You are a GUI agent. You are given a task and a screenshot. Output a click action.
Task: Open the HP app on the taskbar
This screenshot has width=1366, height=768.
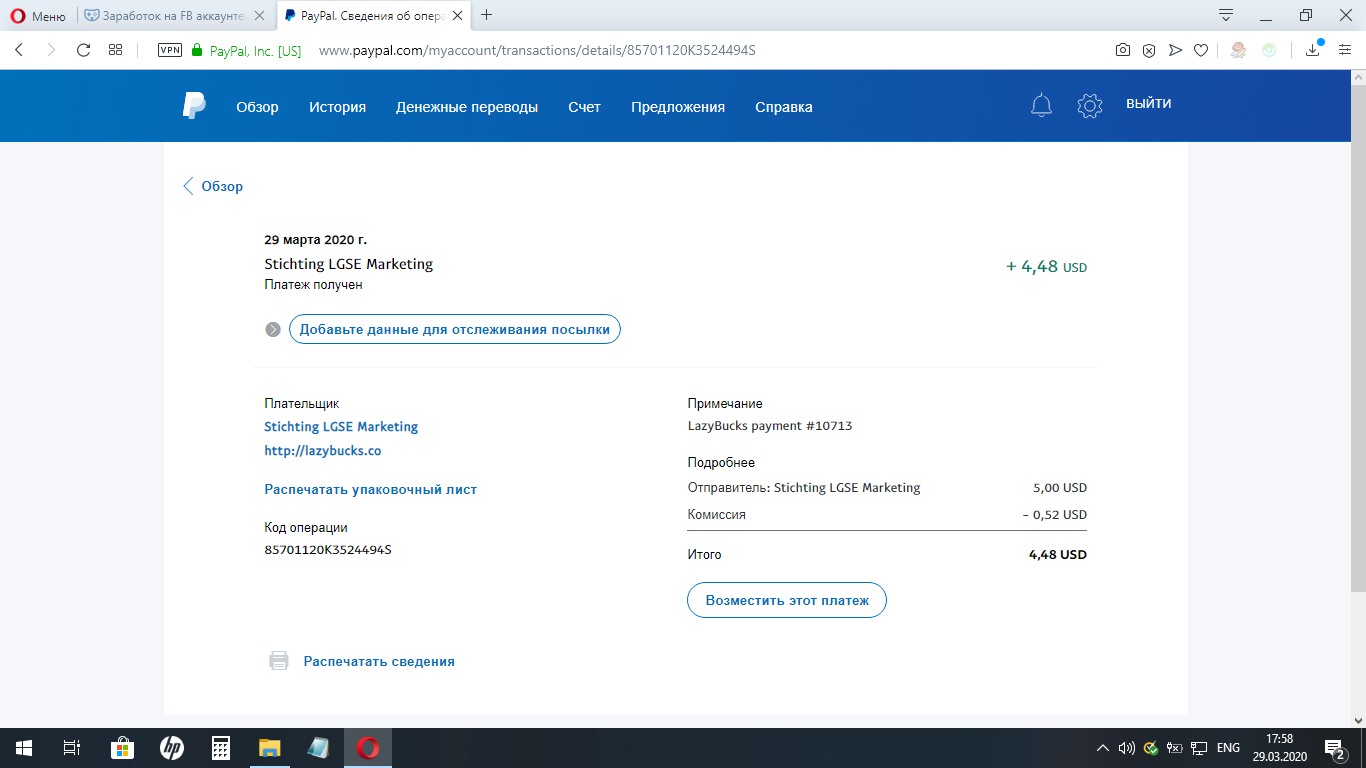pos(172,748)
